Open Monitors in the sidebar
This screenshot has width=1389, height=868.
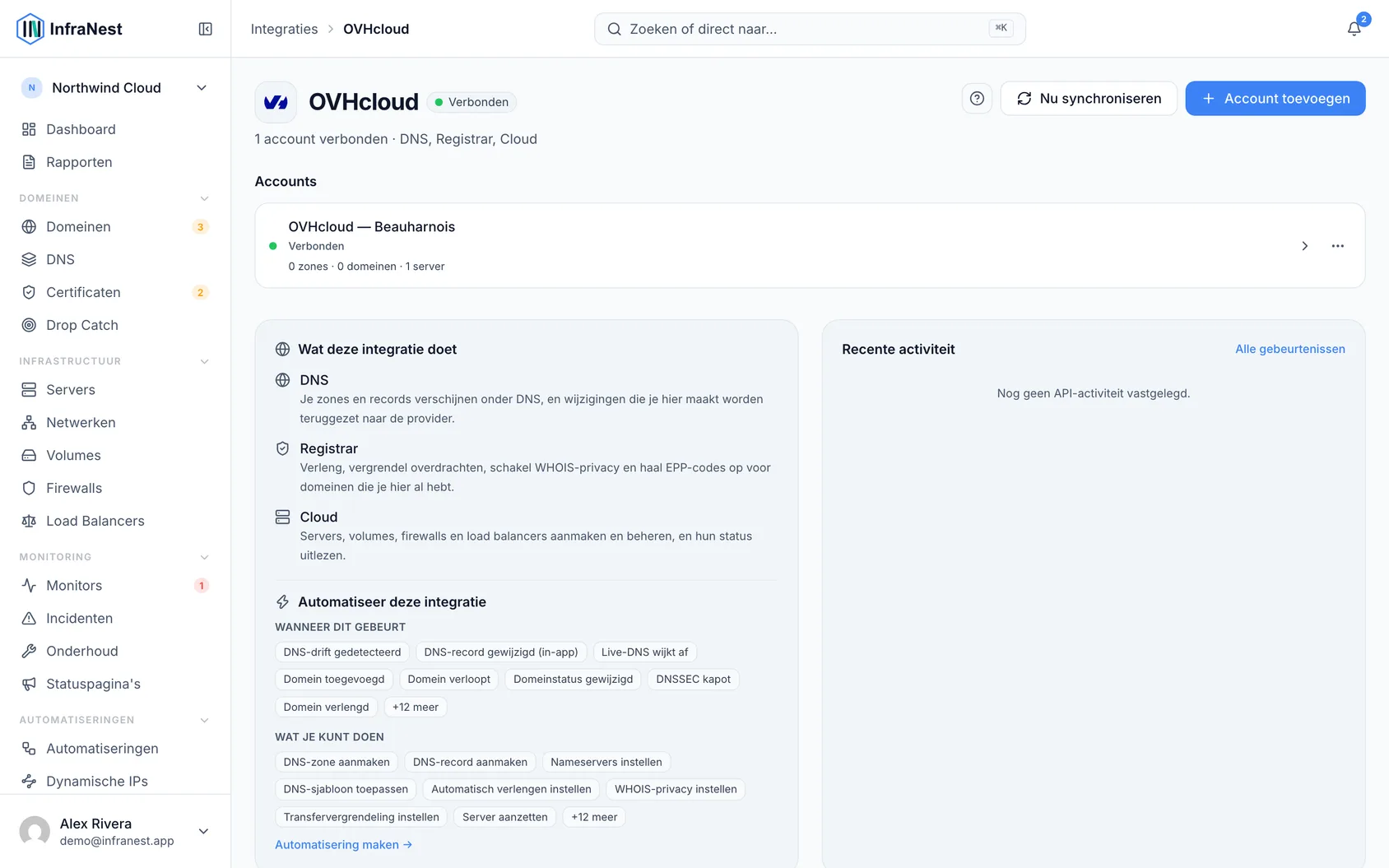point(115,585)
